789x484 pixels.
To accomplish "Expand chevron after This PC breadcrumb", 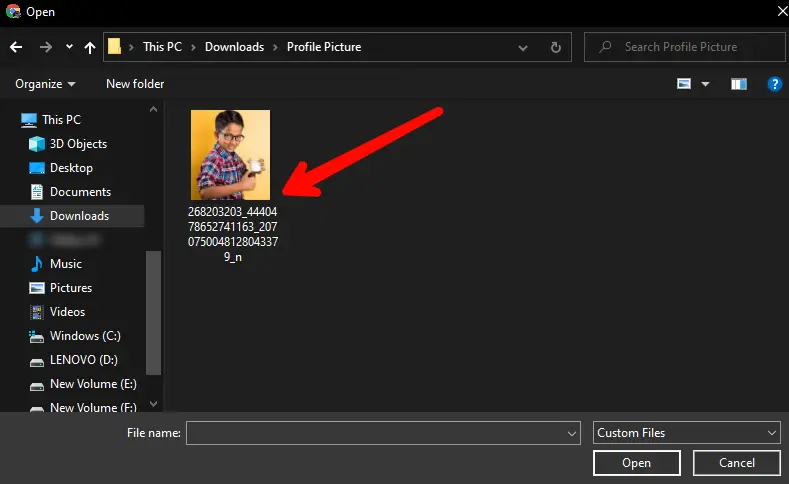I will tap(193, 47).
